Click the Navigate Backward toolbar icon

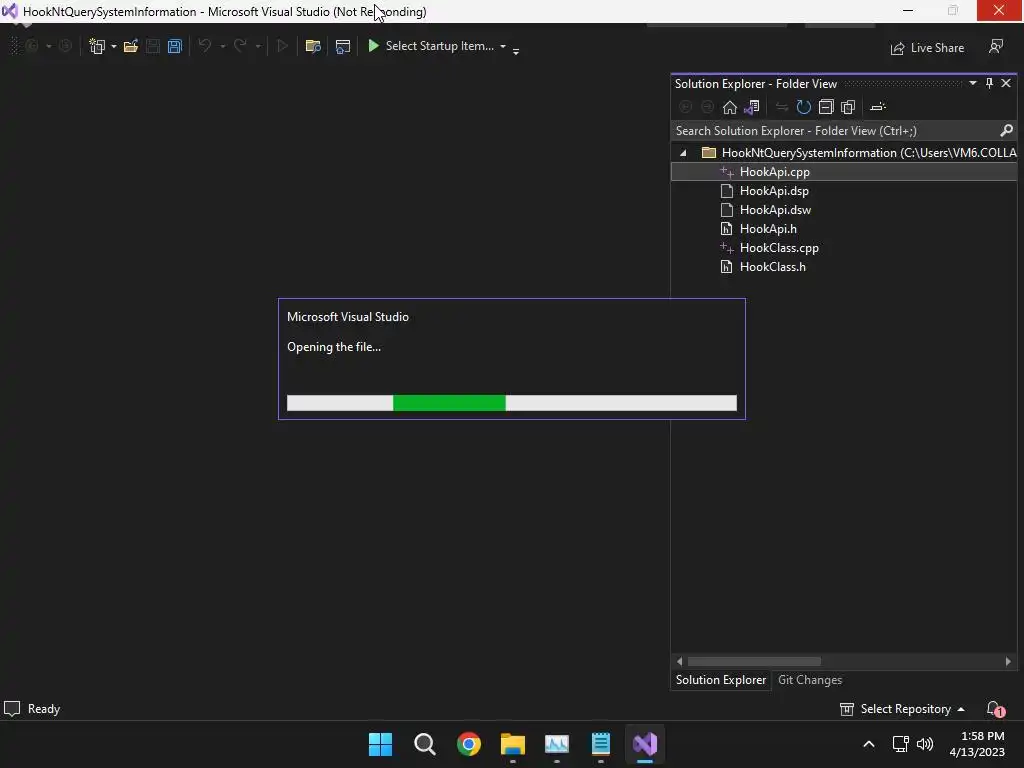point(31,46)
